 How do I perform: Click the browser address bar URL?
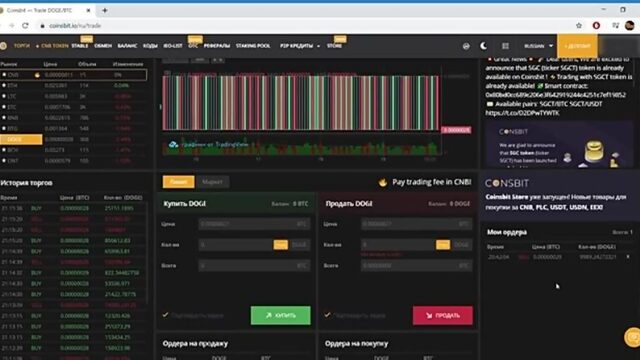[75, 25]
